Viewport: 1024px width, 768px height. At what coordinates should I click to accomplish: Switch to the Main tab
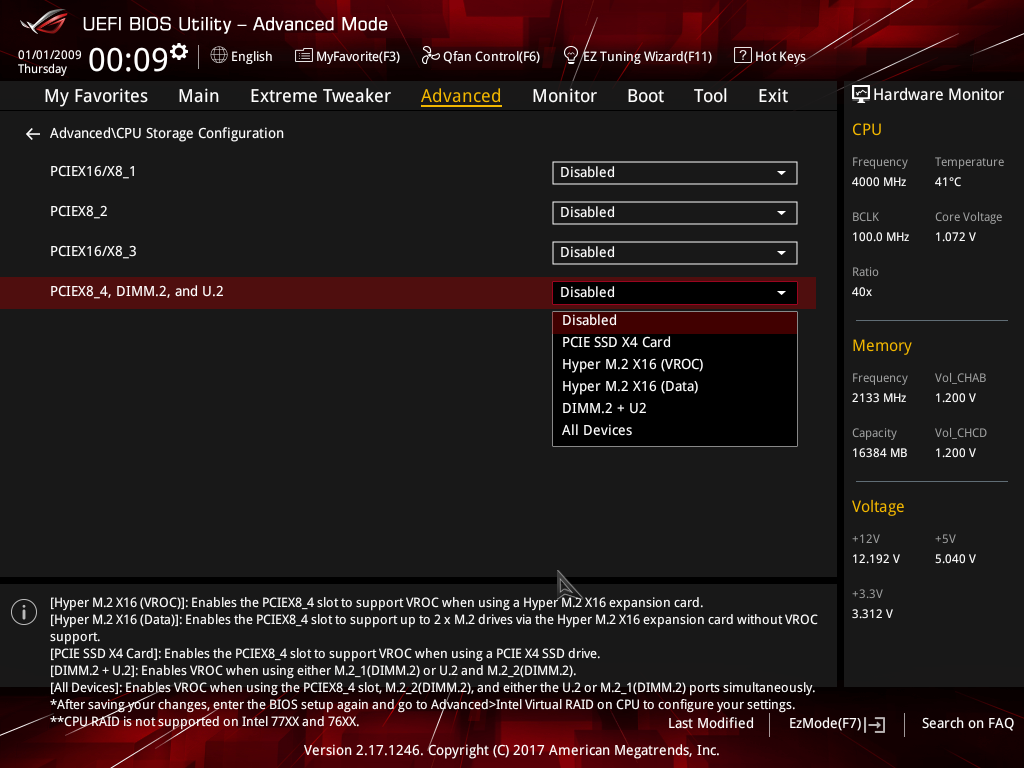pos(199,96)
